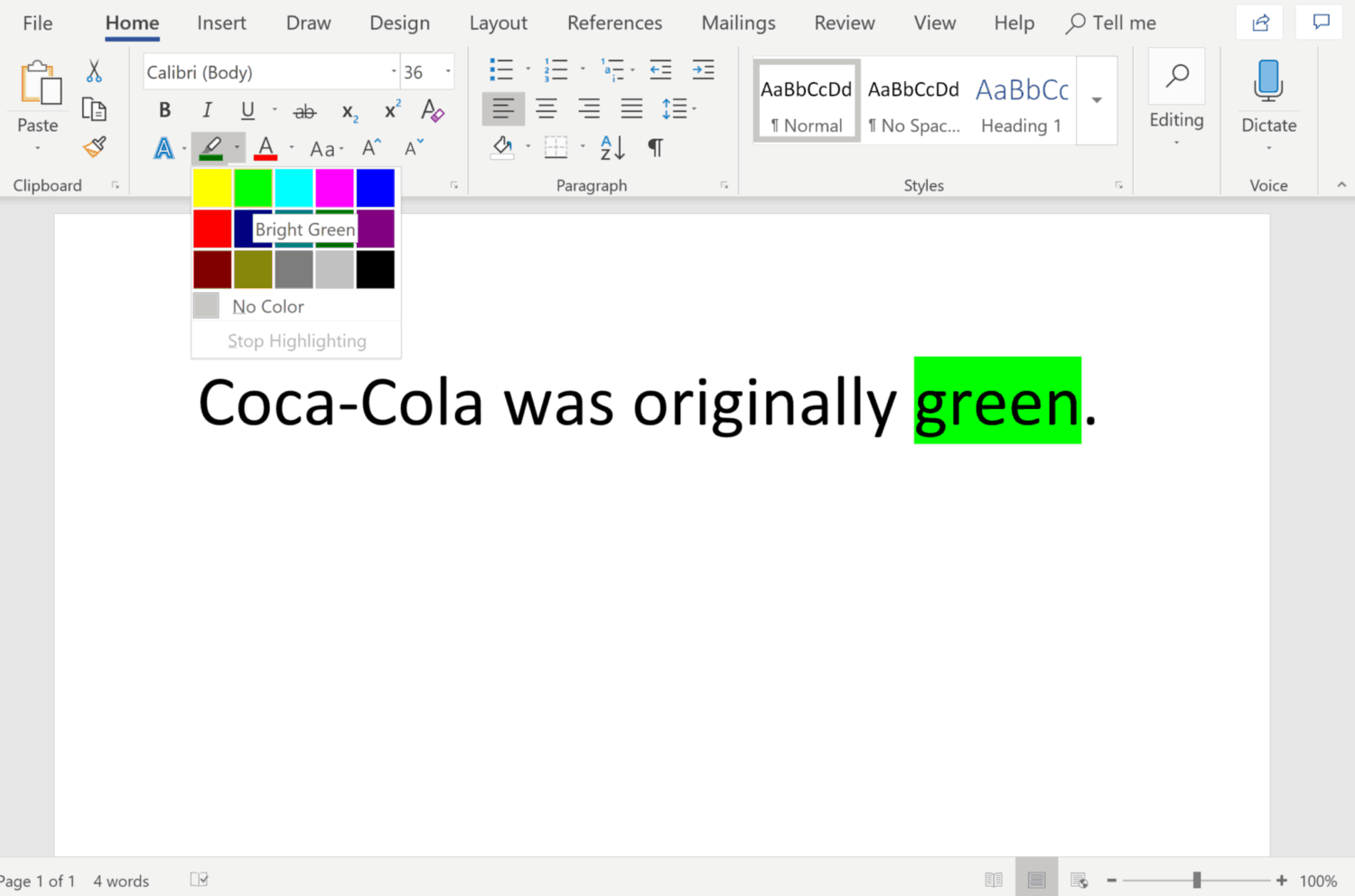Clear all formatting with eraser icon
The image size is (1355, 896).
432,110
